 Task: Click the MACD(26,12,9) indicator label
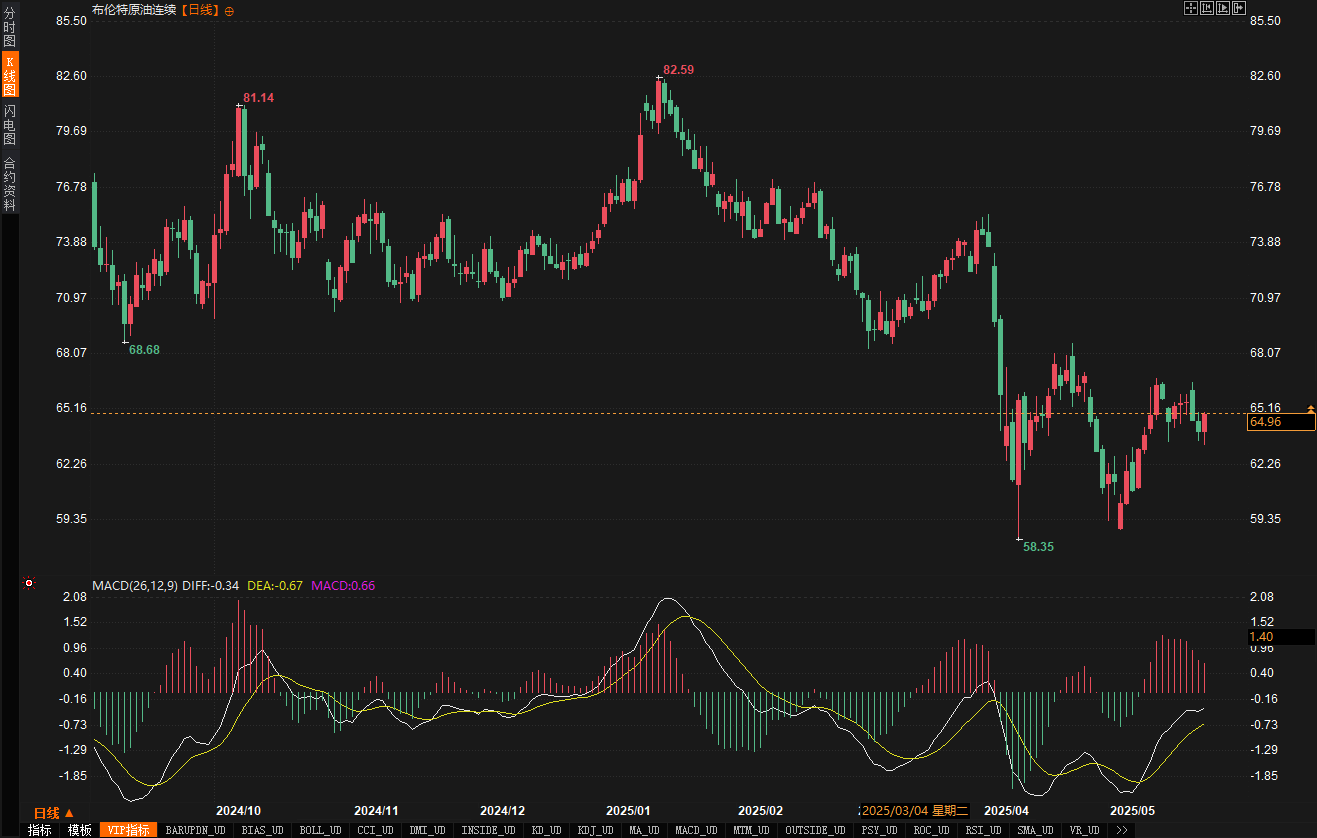click(x=135, y=585)
